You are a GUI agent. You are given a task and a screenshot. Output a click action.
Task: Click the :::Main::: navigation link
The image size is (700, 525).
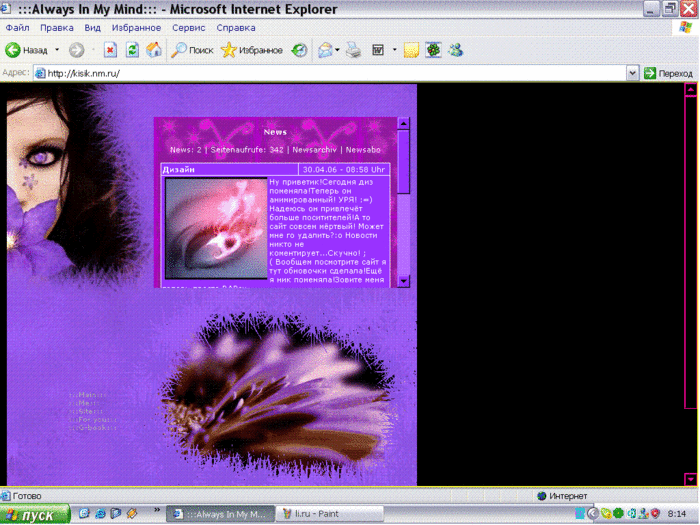point(88,395)
